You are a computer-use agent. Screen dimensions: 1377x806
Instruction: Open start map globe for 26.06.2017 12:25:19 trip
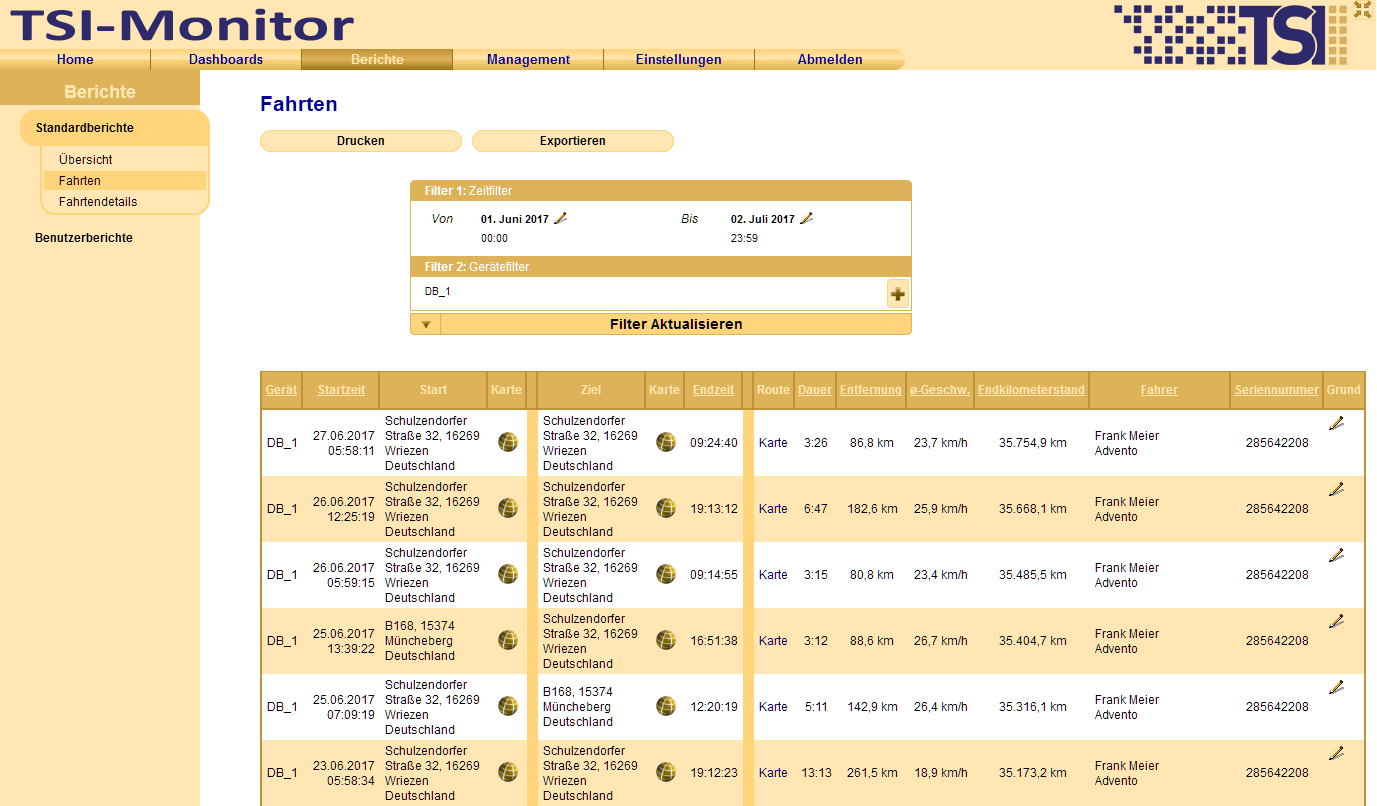point(508,508)
